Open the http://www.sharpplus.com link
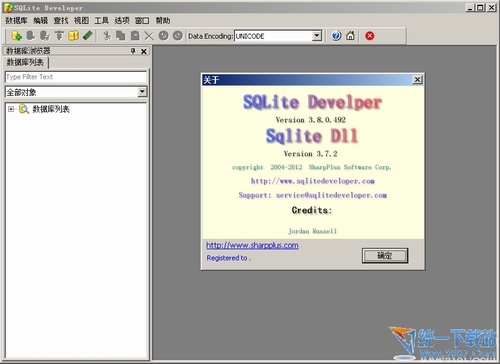This screenshot has height=364, width=500. (252, 245)
